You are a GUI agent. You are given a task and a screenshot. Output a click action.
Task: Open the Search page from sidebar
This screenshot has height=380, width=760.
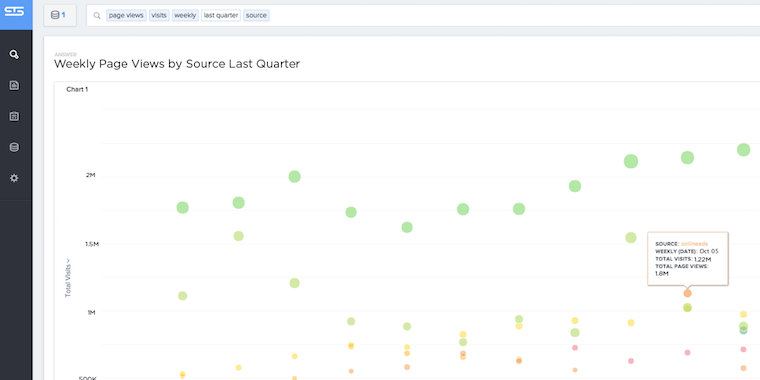coord(14,54)
